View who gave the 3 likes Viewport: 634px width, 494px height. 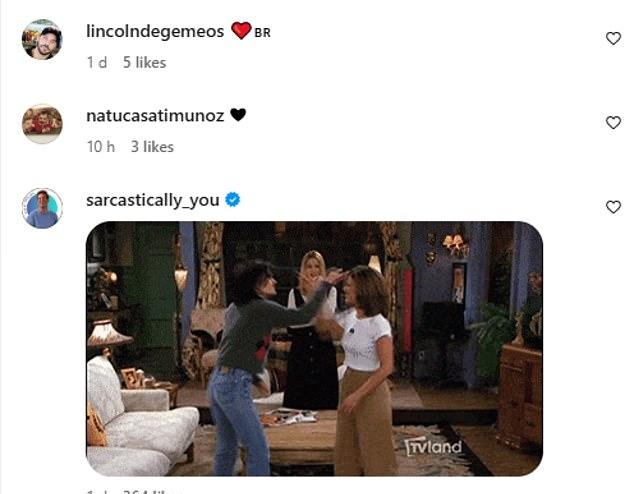click(x=152, y=147)
